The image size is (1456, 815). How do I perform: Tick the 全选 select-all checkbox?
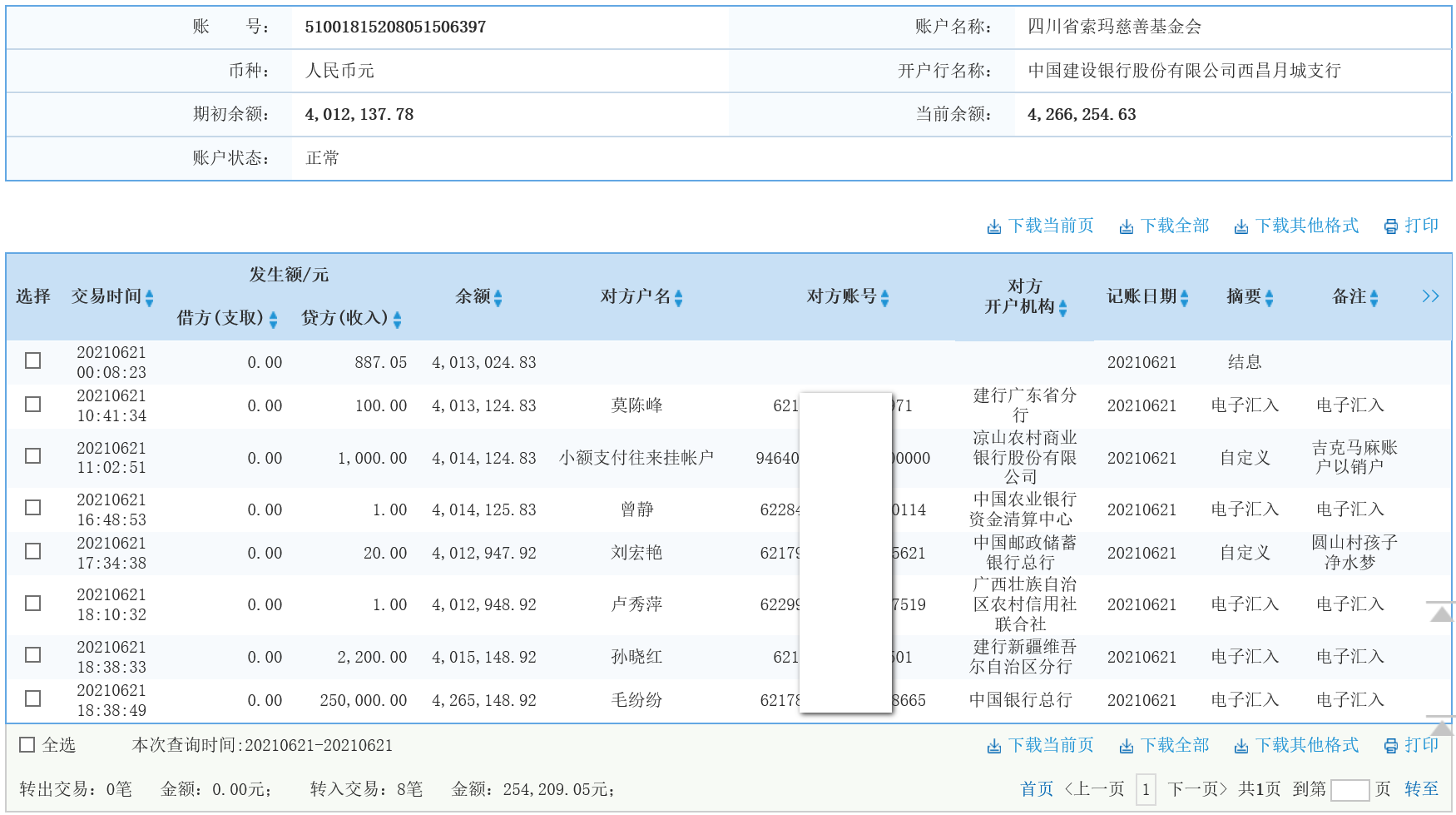[x=27, y=745]
